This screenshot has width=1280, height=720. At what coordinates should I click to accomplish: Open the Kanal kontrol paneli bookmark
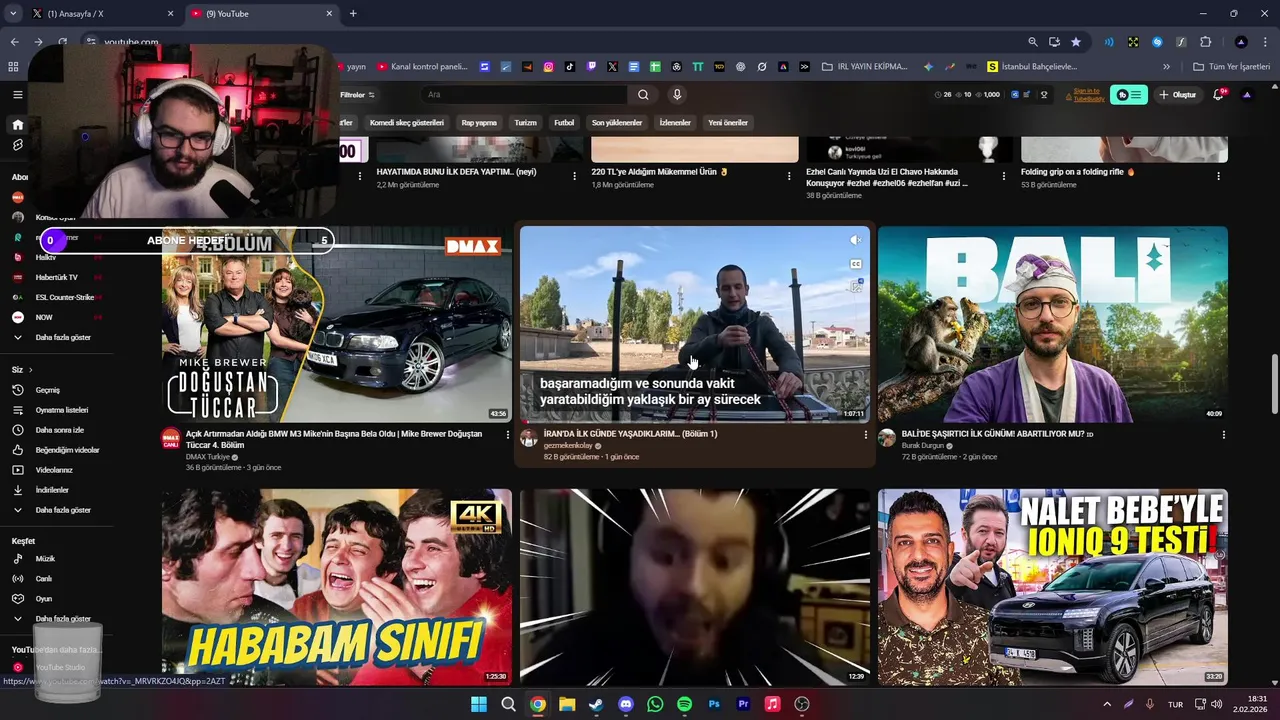click(x=422, y=67)
